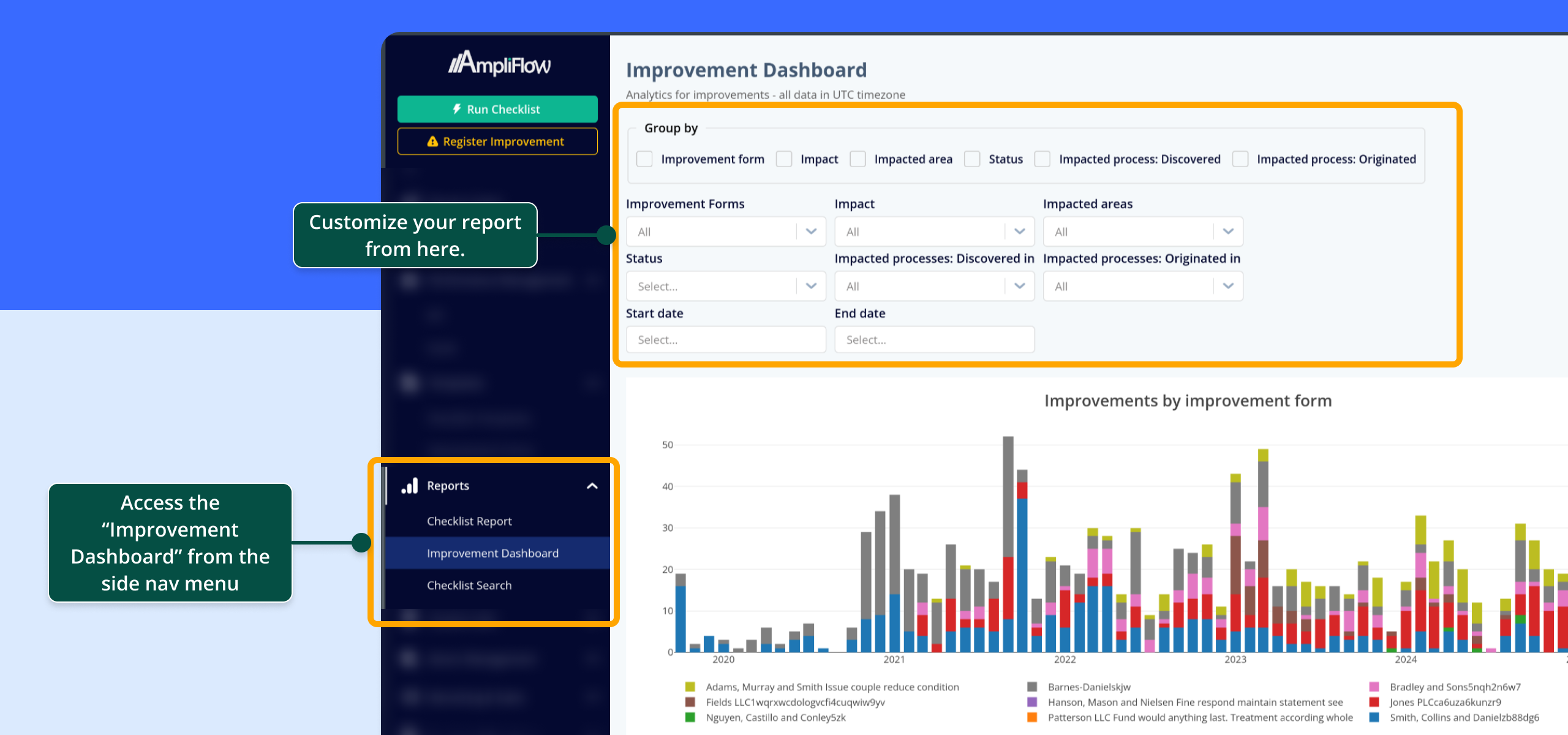Click the red Jones PLC legend marker
This screenshot has width=1568, height=735.
point(1374,702)
